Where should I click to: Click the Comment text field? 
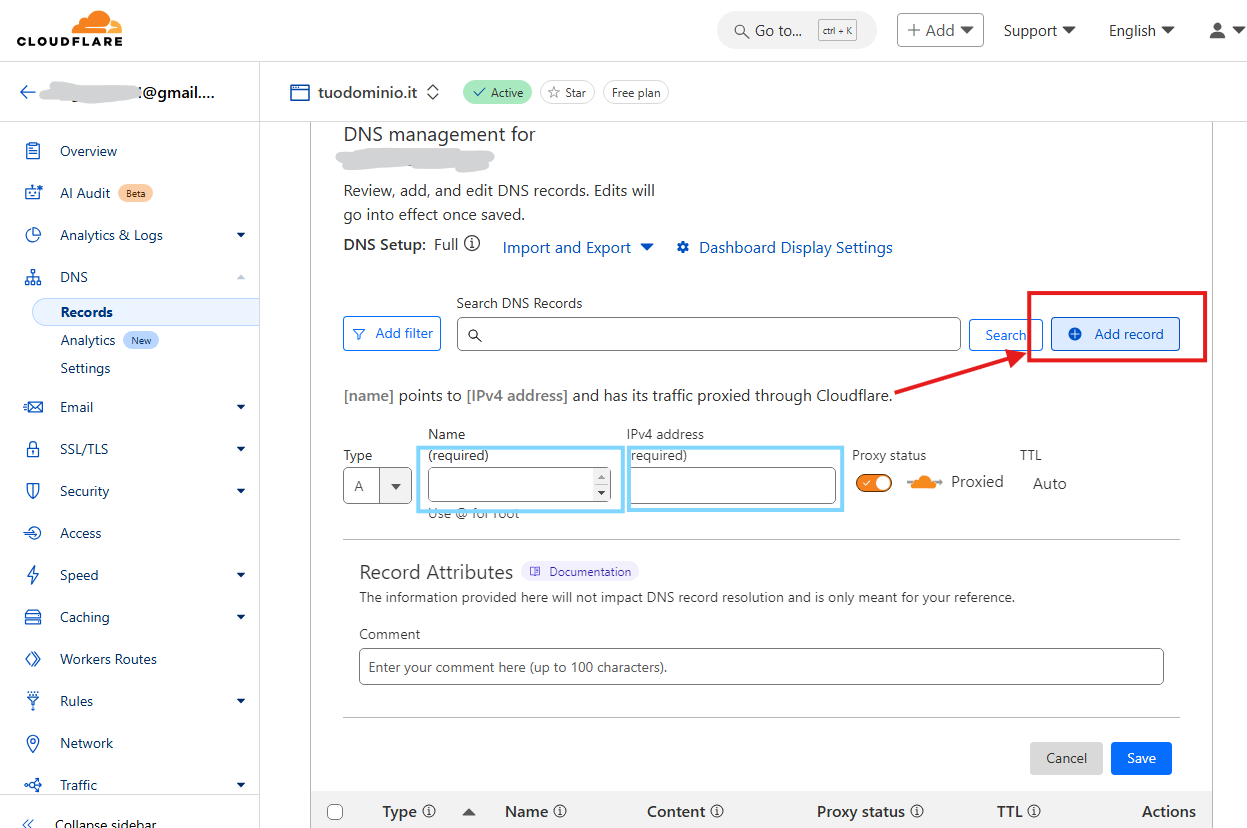pyautogui.click(x=761, y=666)
